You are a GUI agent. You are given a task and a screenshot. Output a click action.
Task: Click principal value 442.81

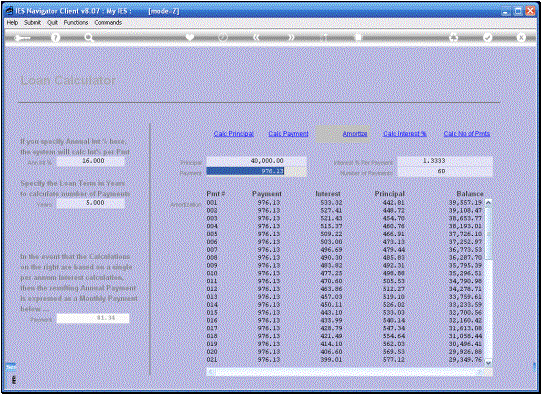(x=393, y=203)
